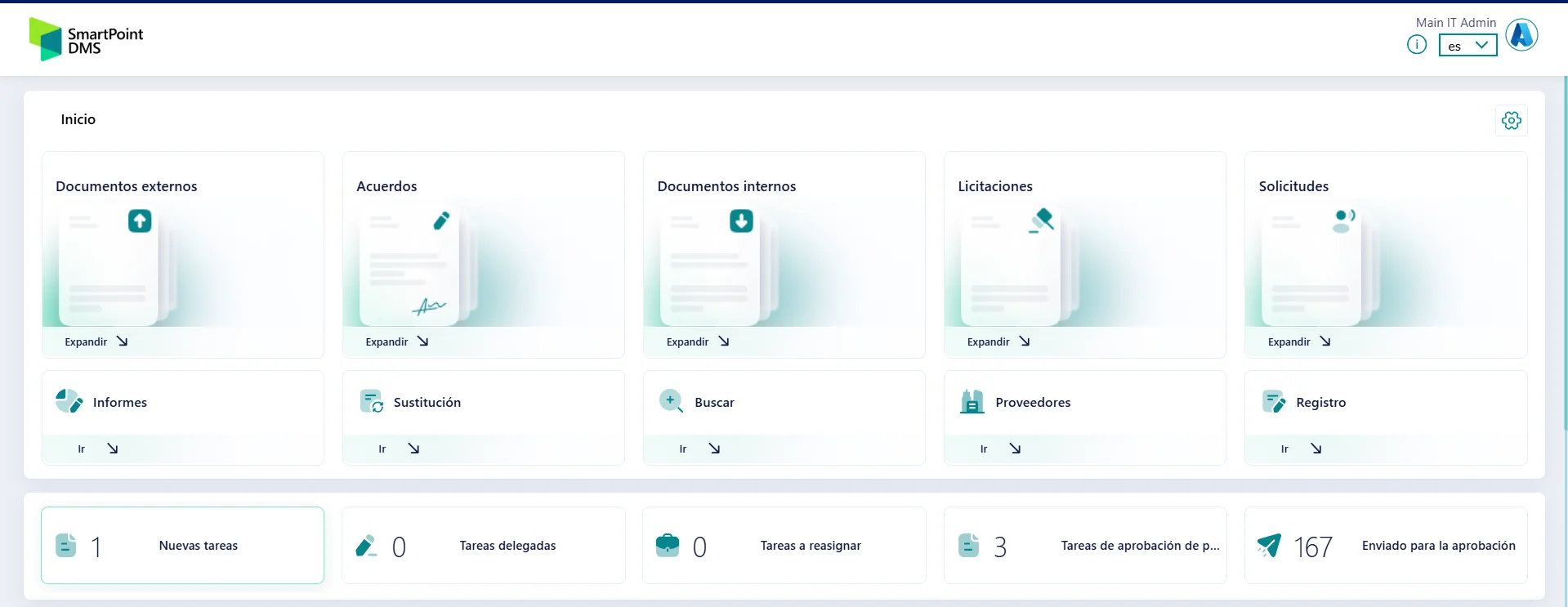Image resolution: width=1568 pixels, height=607 pixels.
Task: Select the Nuevas tareas tile
Action: point(182,545)
